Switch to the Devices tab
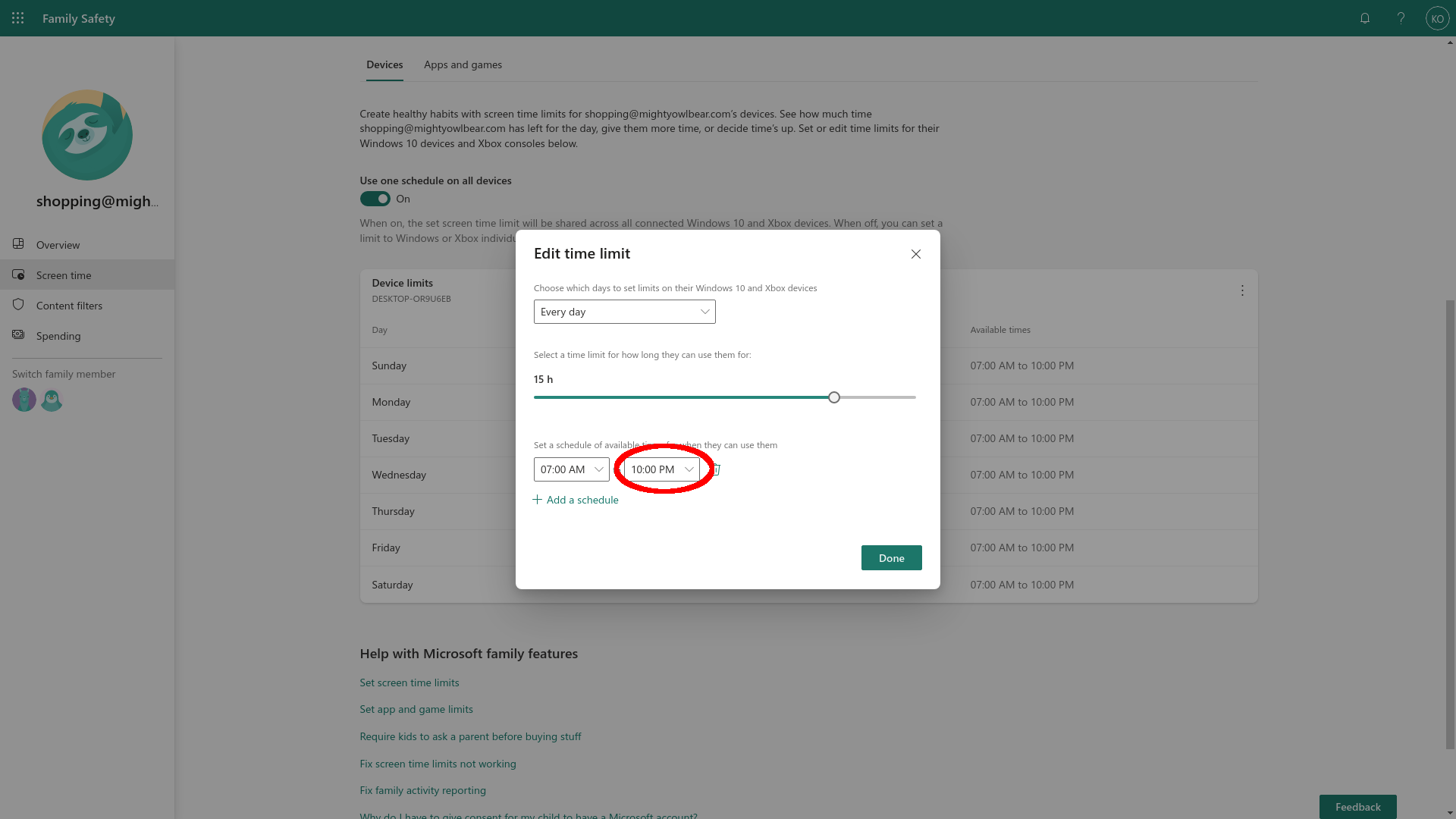Viewport: 1456px width, 819px height. [384, 64]
